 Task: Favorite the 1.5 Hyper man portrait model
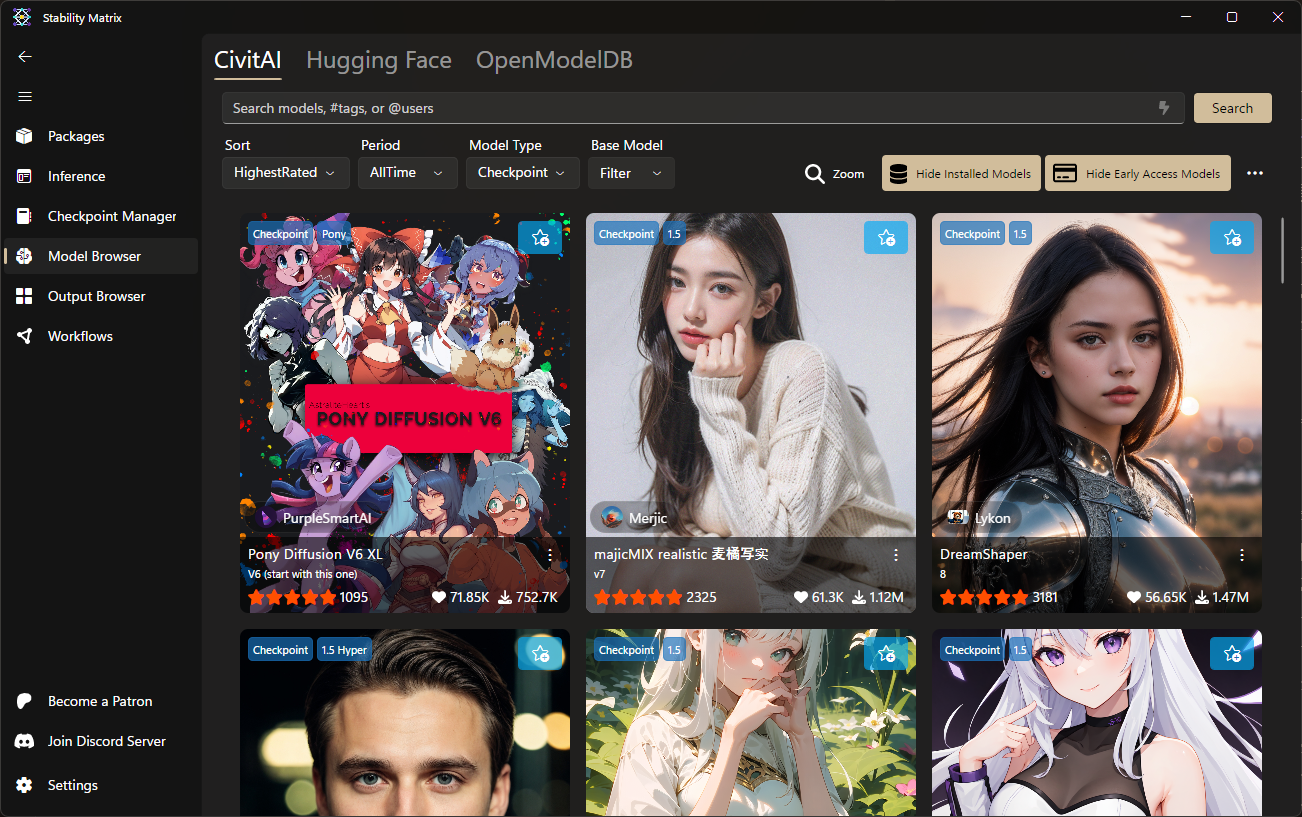[540, 653]
